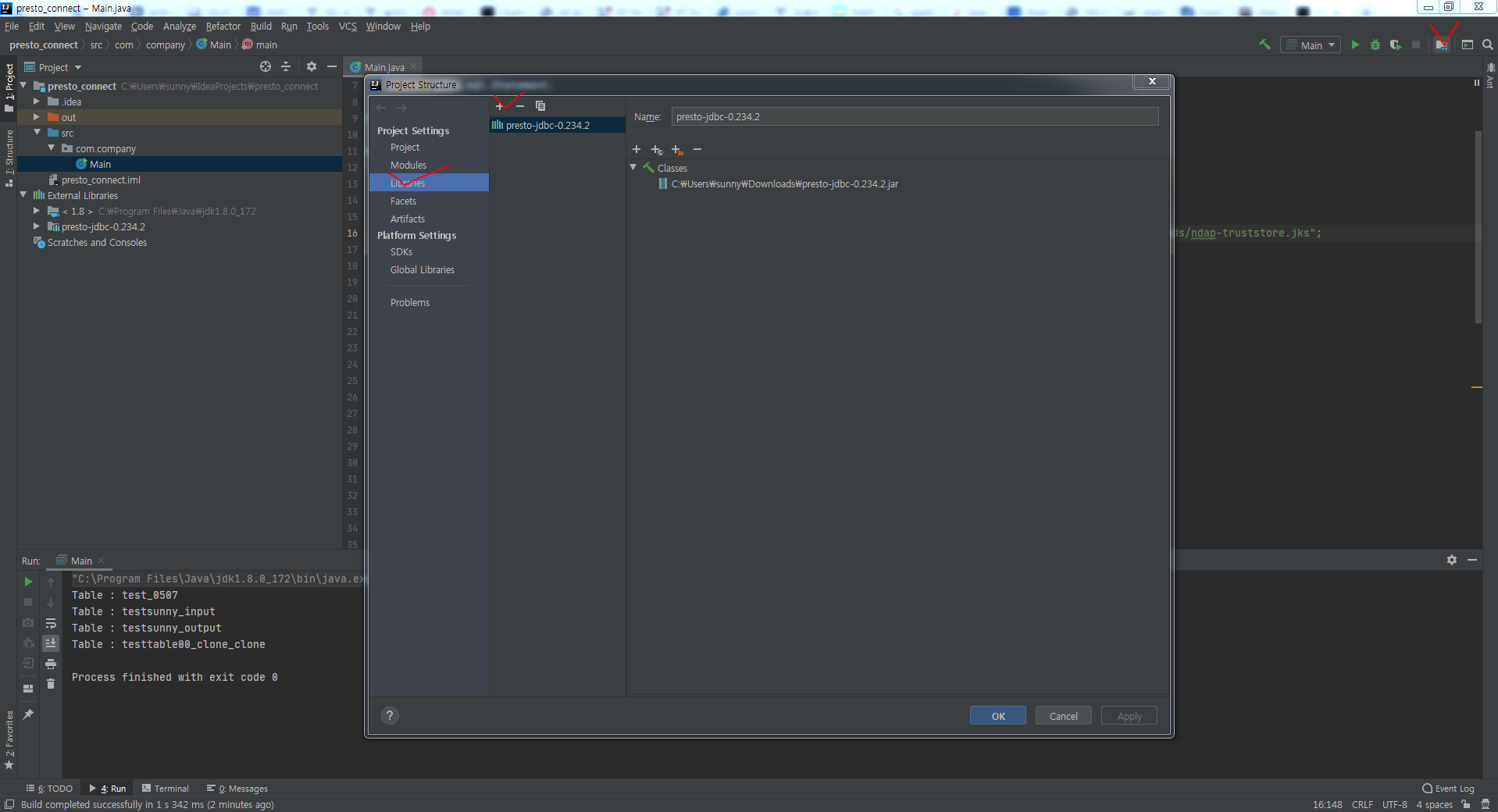Screen dimensions: 1498x812
Task: Rerun Main with the Run panel play icon
Action: click(28, 582)
